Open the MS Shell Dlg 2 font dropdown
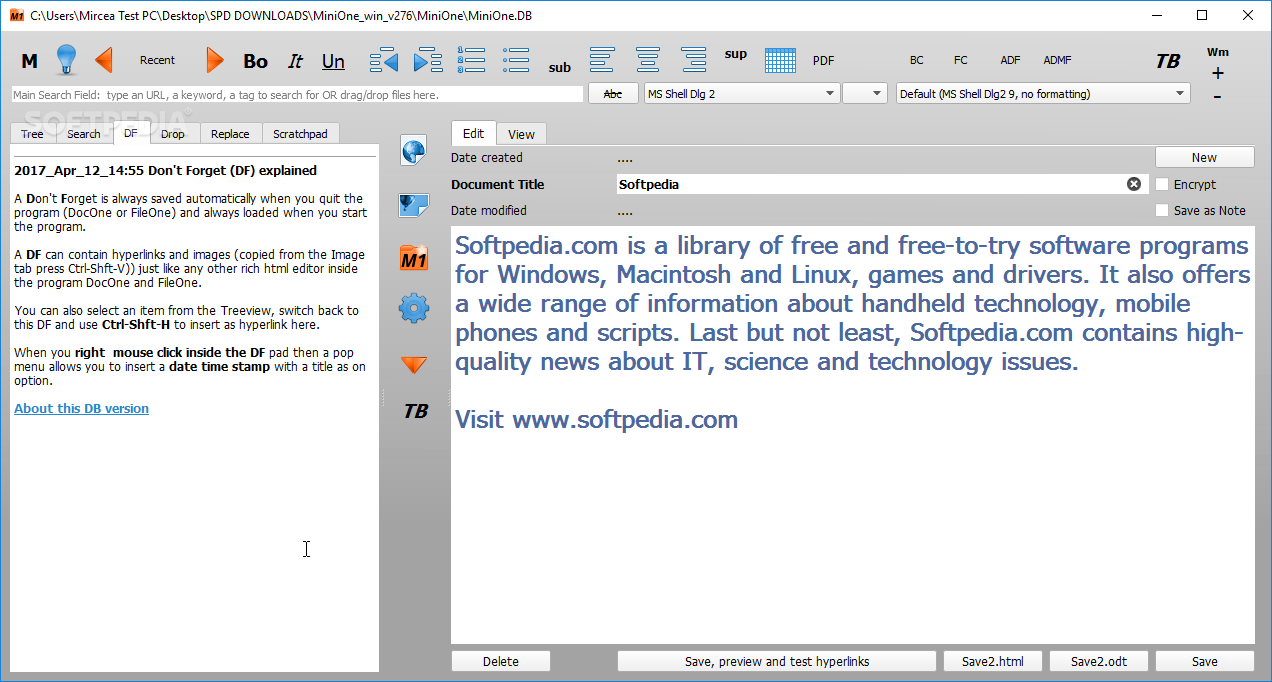 (x=741, y=94)
